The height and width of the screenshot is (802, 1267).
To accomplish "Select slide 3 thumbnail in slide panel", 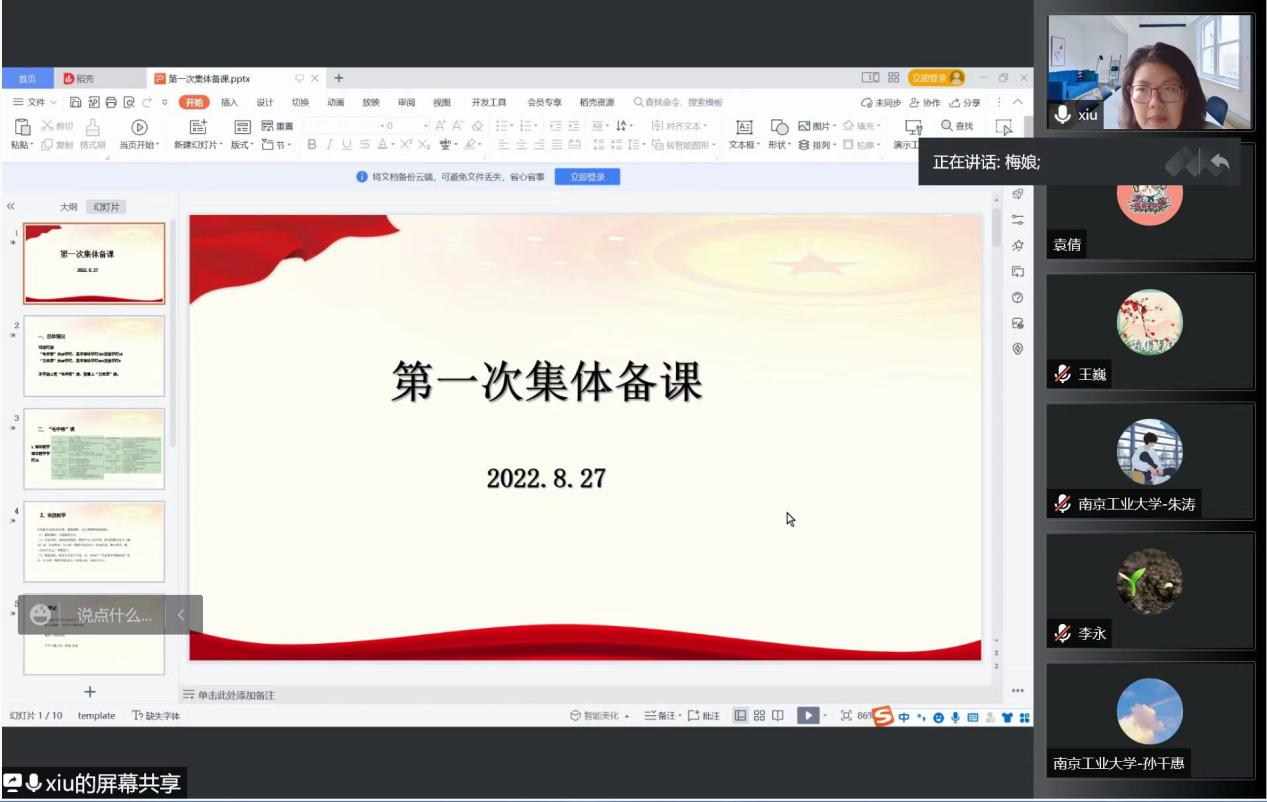I will tap(94, 449).
